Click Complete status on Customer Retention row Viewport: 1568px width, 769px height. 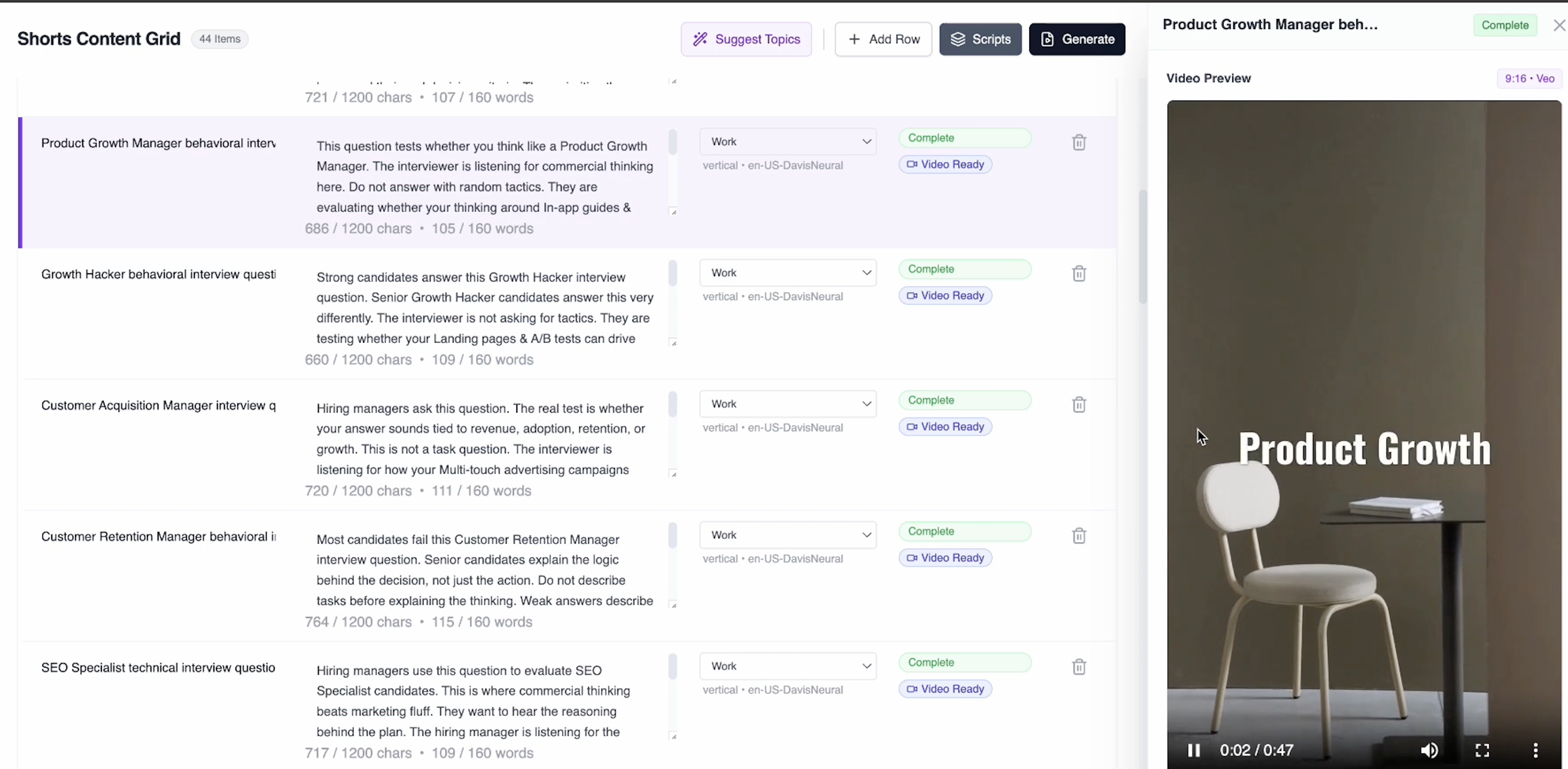[965, 531]
